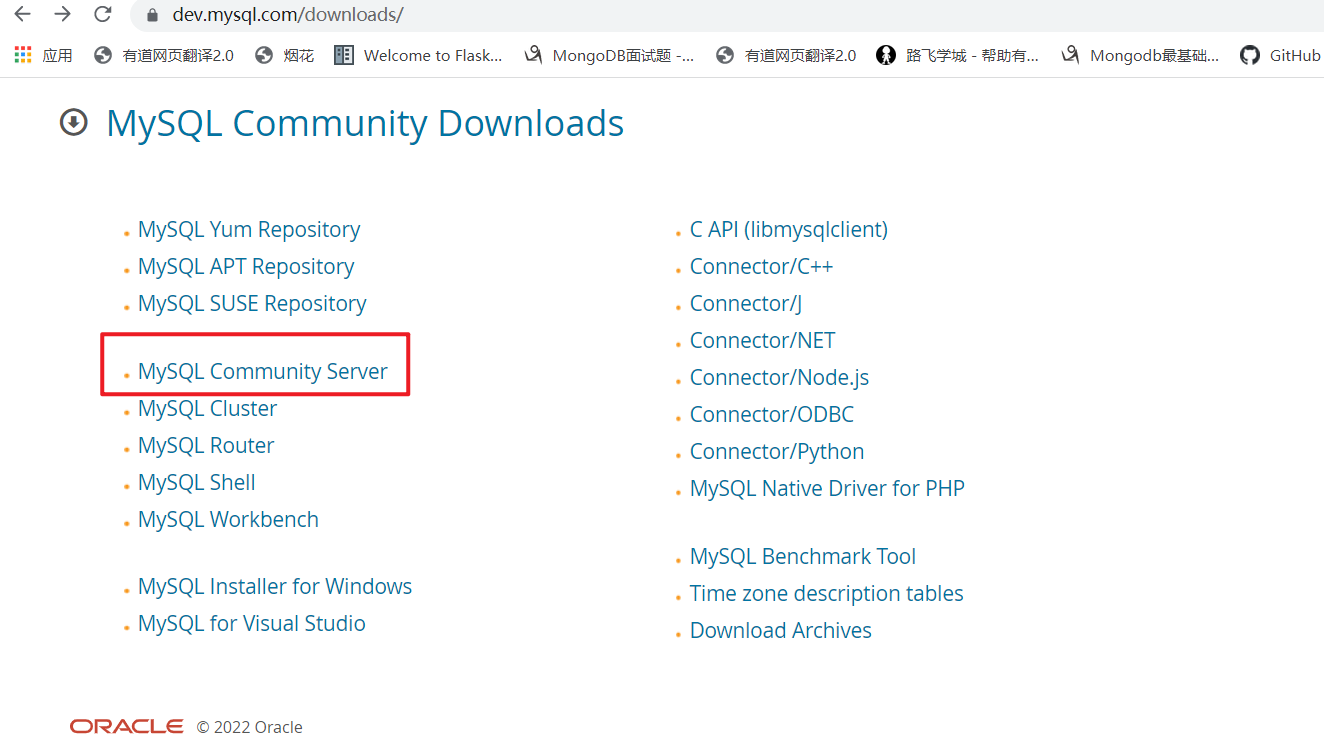The image size is (1324, 736).
Task: Go to MySQL Workbench downloads
Action: point(228,520)
